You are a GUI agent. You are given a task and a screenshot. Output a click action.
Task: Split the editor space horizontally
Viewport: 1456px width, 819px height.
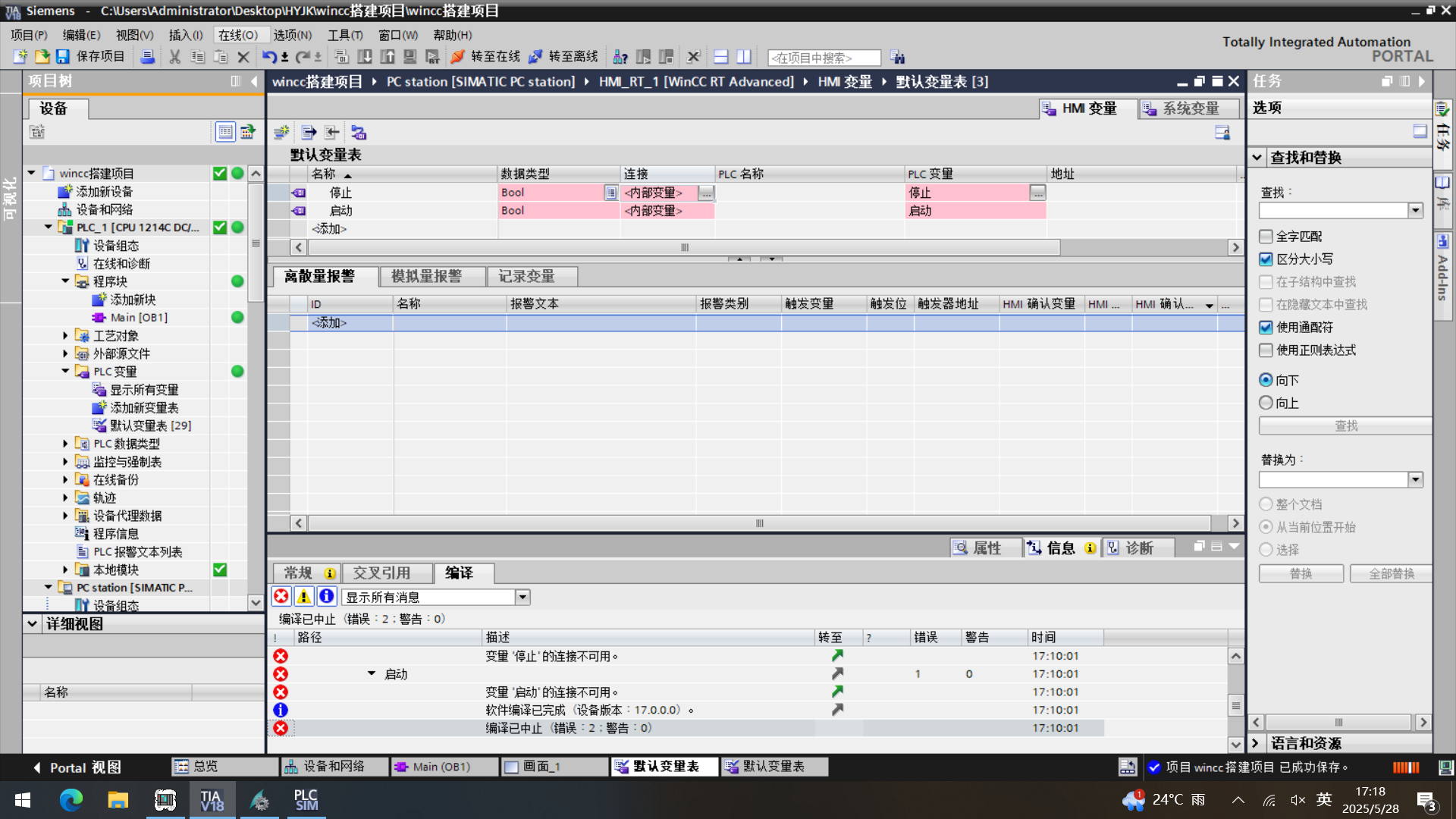coord(721,57)
